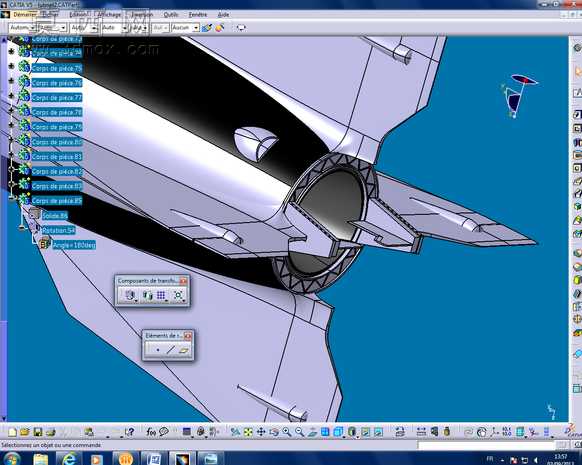Click the Create Multi-View icon
The image size is (582, 465).
pos(325,432)
